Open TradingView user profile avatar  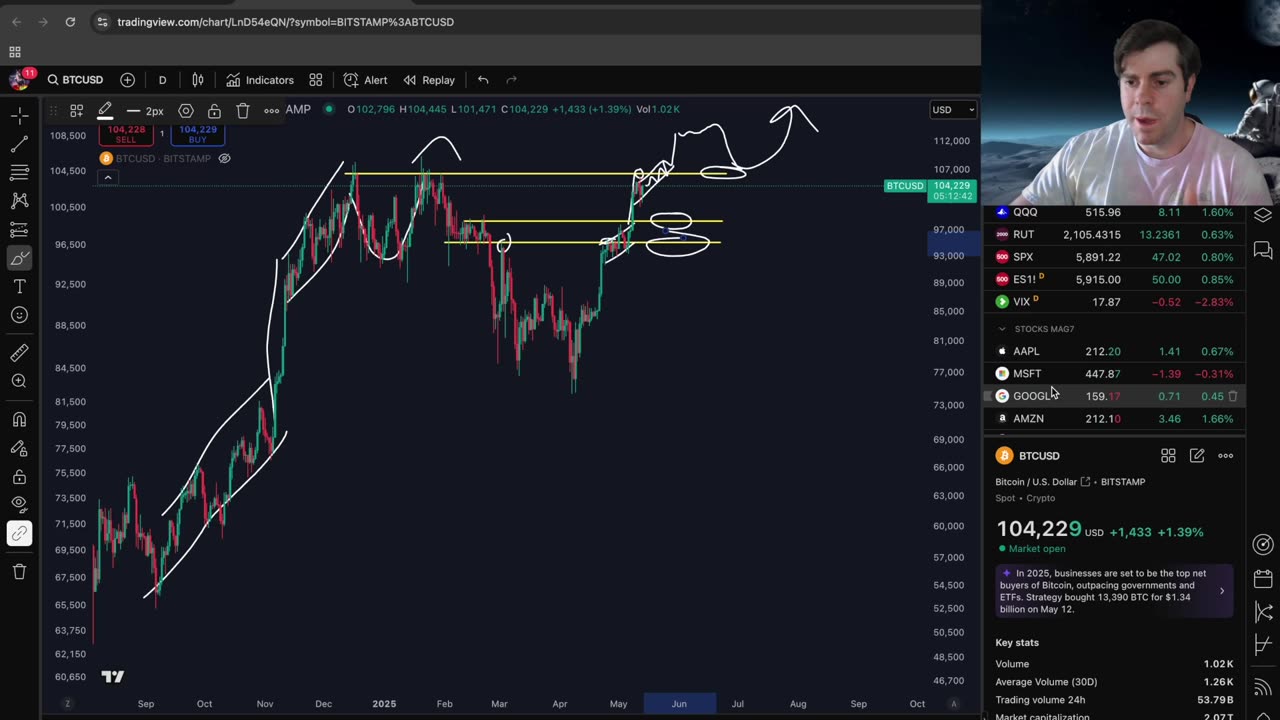(18, 80)
